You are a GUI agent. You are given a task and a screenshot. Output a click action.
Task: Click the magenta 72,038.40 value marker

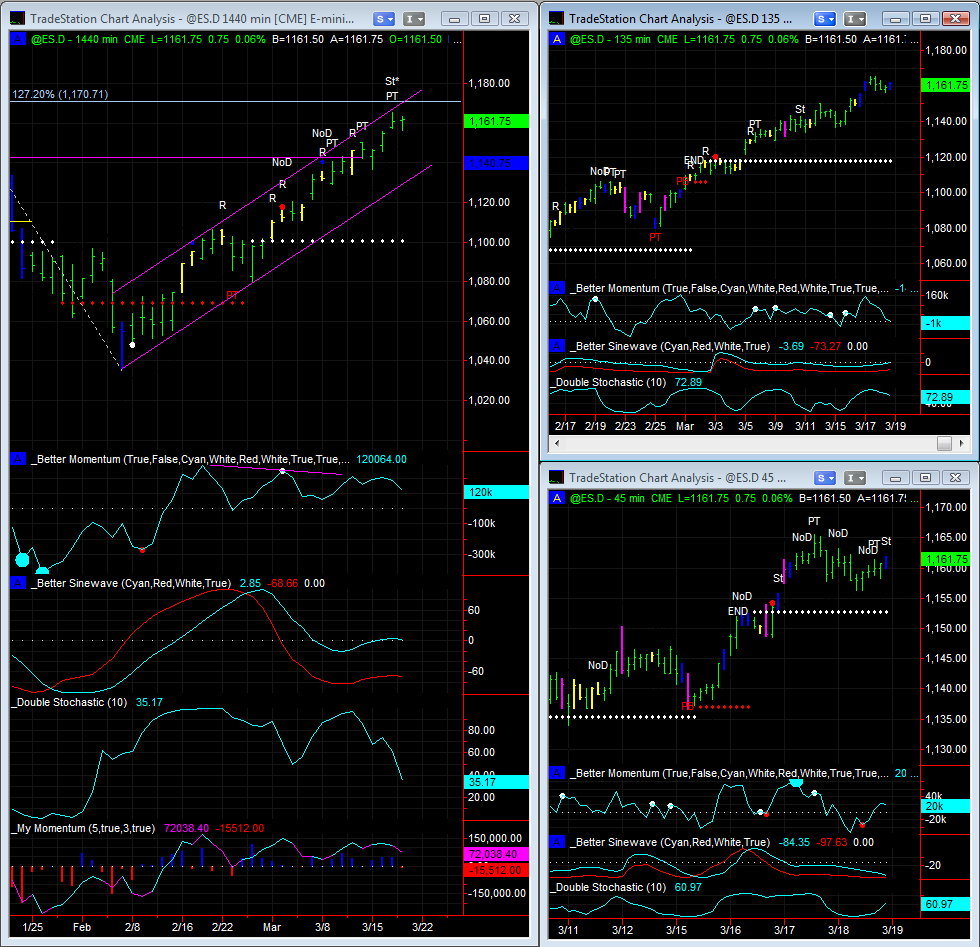pos(497,854)
